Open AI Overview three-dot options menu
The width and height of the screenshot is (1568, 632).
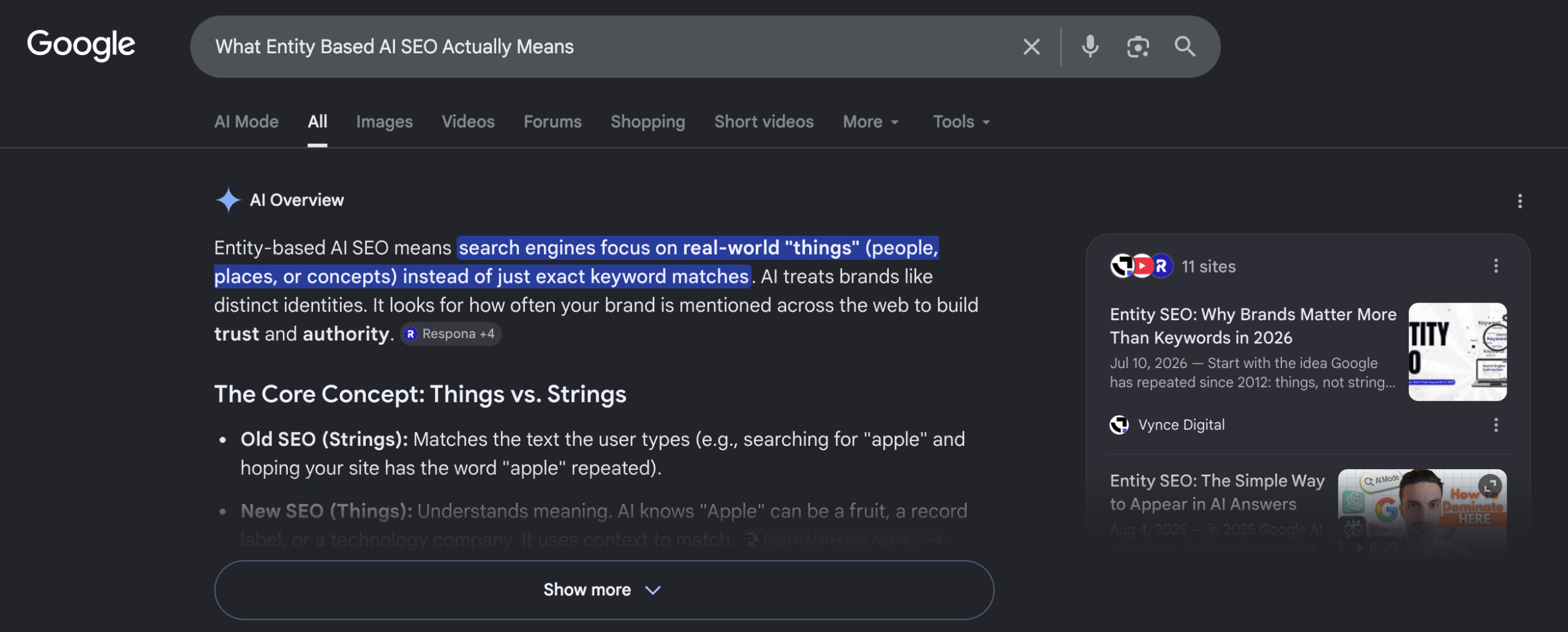[x=1520, y=201]
